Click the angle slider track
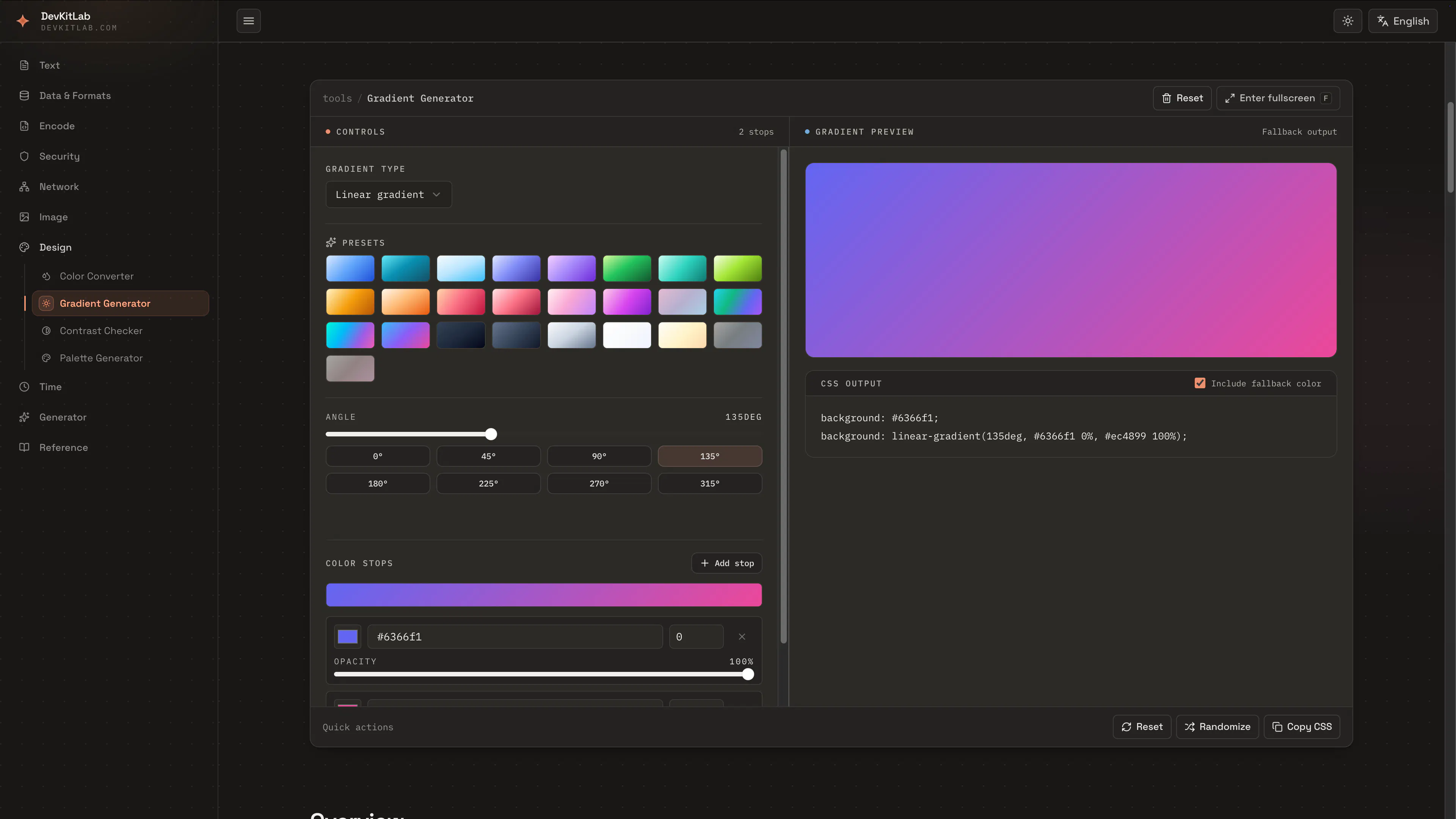The image size is (1456, 819). click(x=544, y=434)
